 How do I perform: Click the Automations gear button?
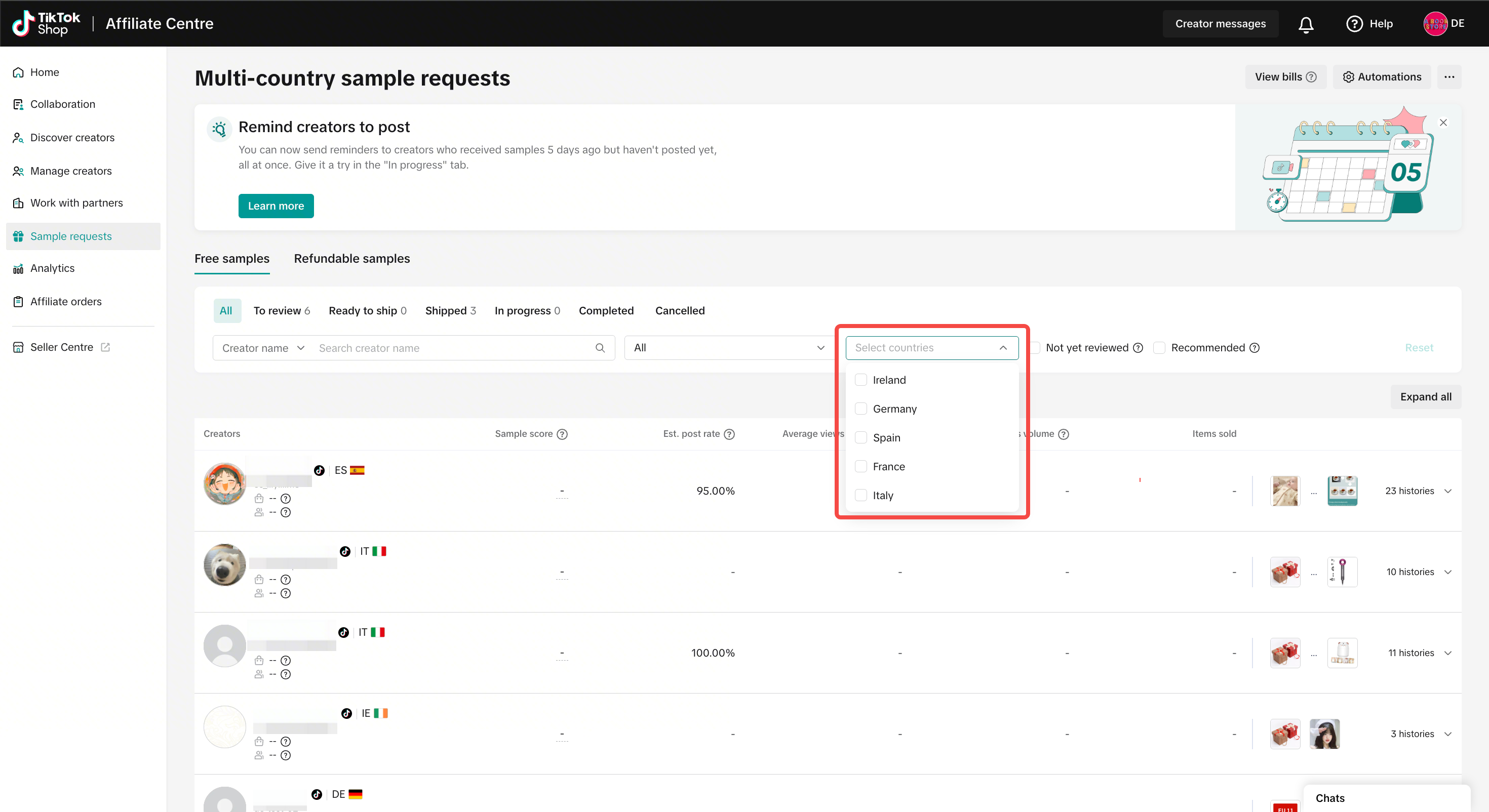(x=1382, y=77)
